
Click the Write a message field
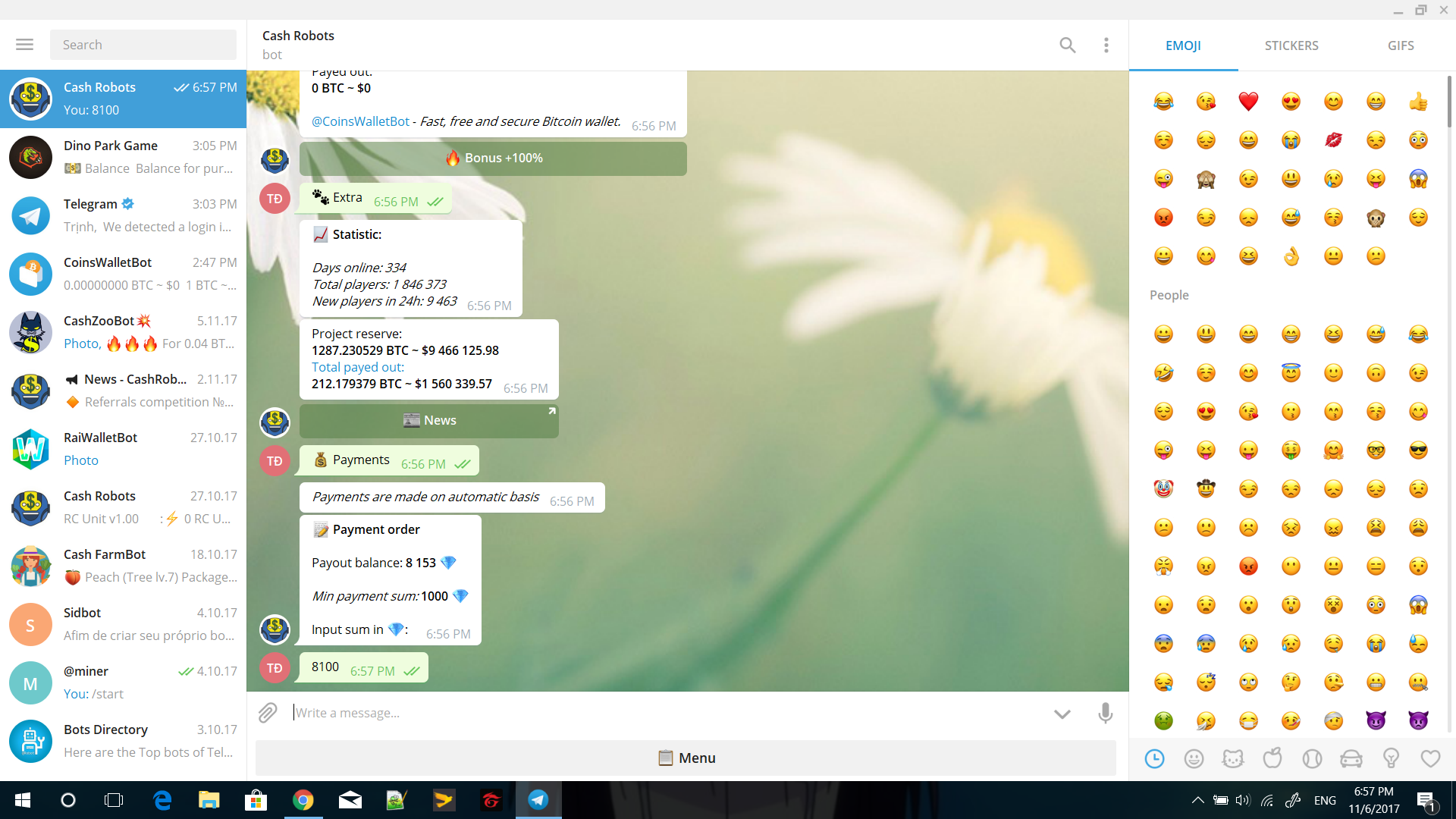667,713
